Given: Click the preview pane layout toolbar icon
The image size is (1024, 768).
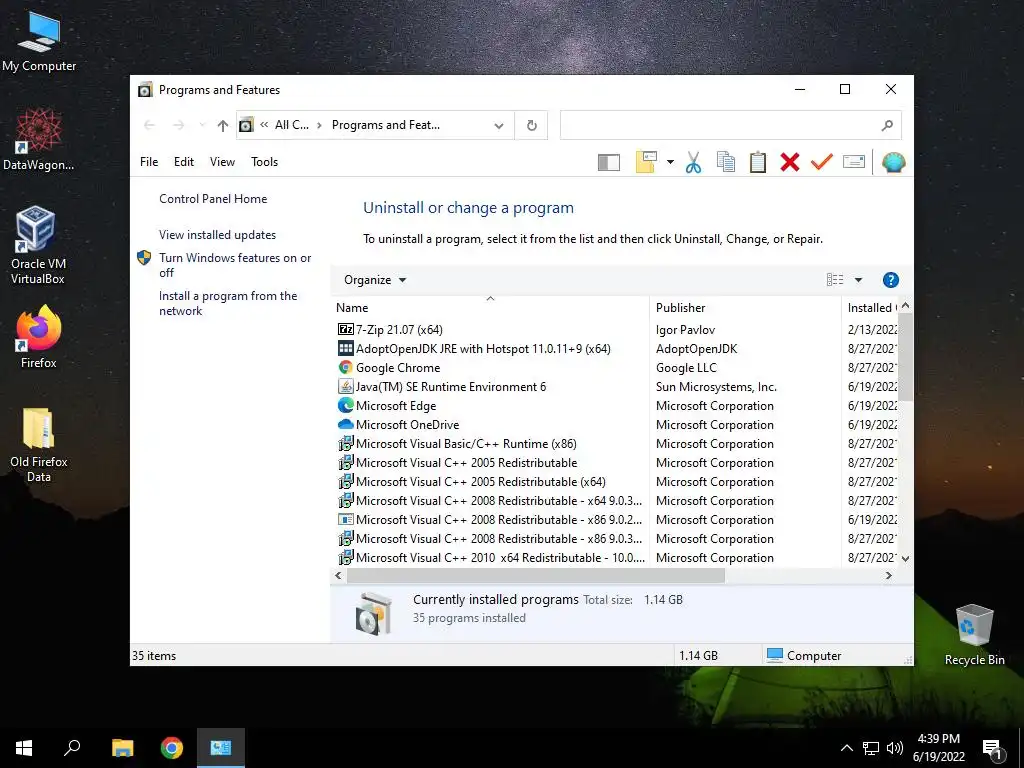Looking at the screenshot, I should pyautogui.click(x=609, y=162).
